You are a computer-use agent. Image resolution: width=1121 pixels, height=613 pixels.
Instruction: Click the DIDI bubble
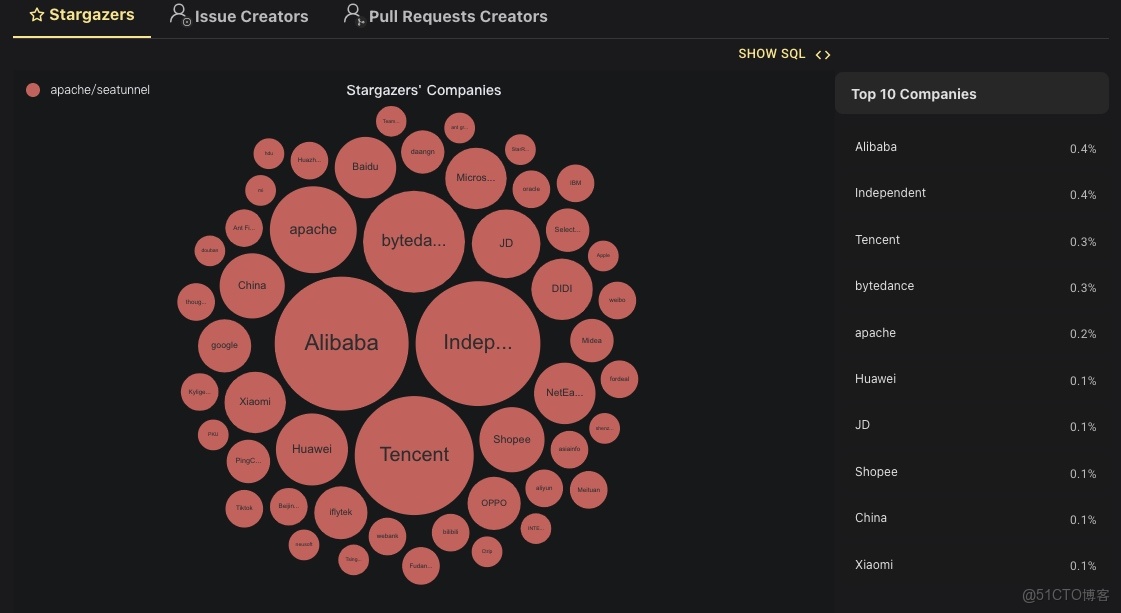562,289
